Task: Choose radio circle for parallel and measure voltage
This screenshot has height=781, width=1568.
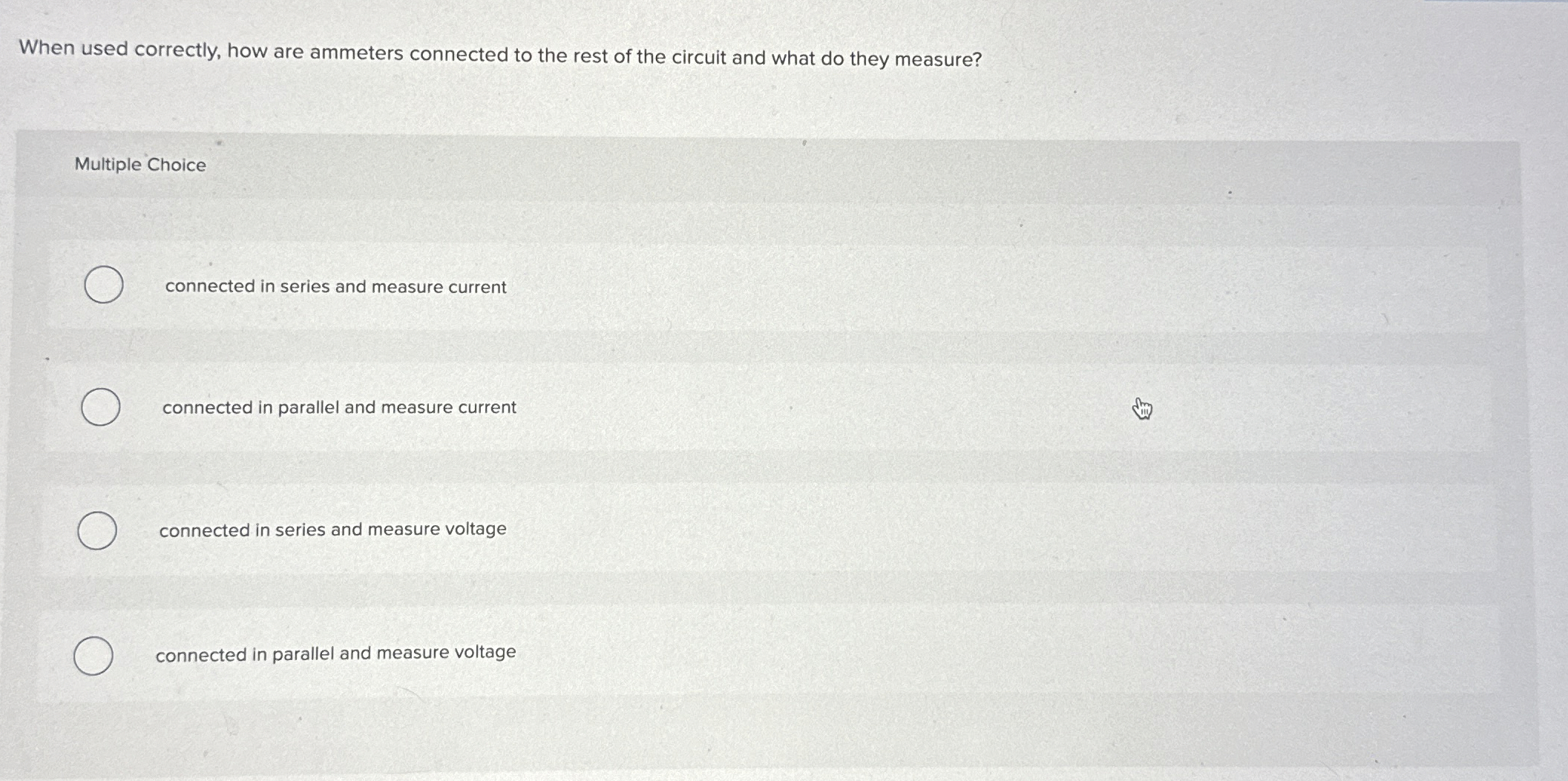Action: [x=94, y=656]
